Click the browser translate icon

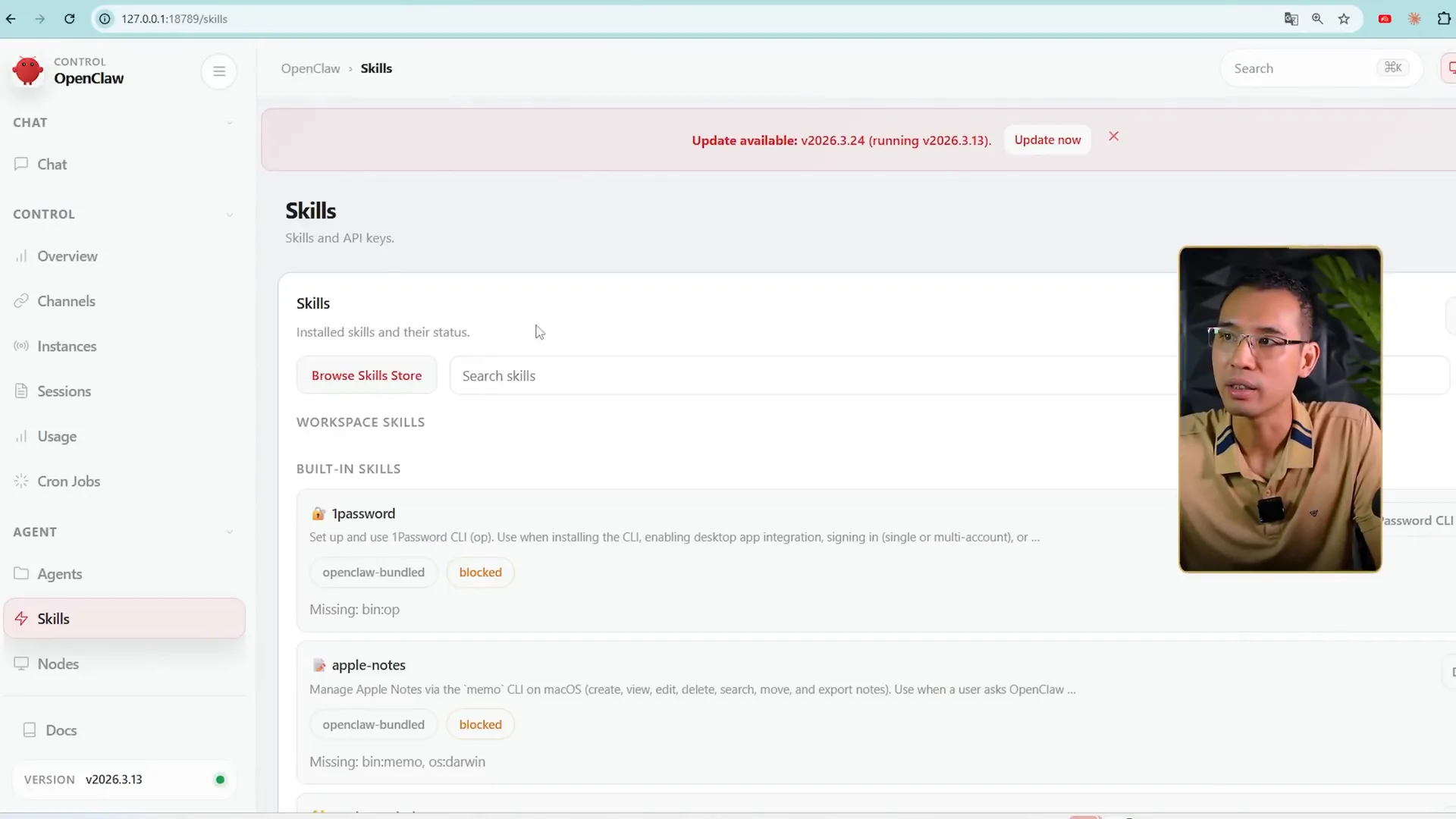tap(1291, 19)
